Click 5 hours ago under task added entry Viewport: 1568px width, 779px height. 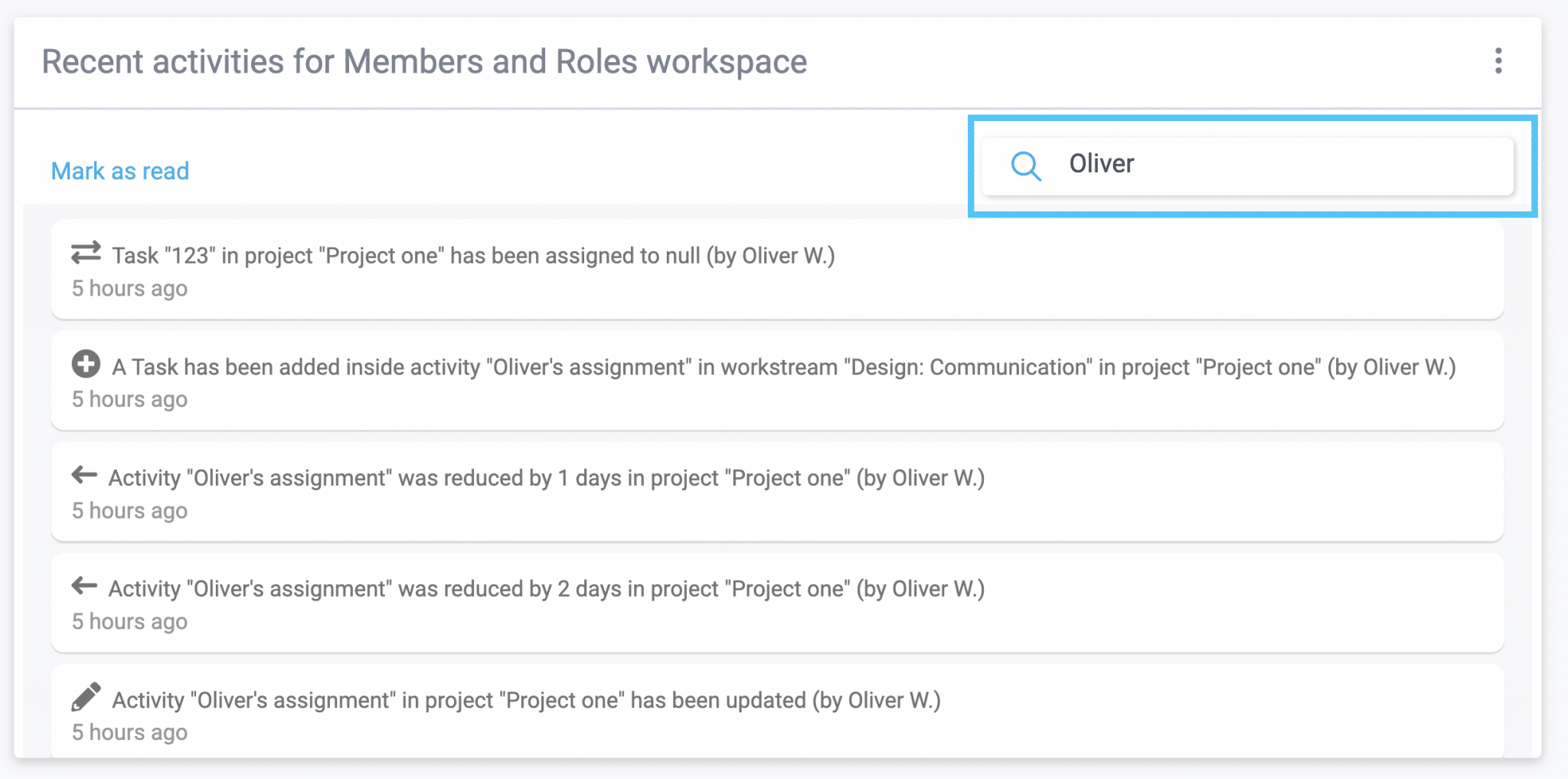[x=129, y=400]
